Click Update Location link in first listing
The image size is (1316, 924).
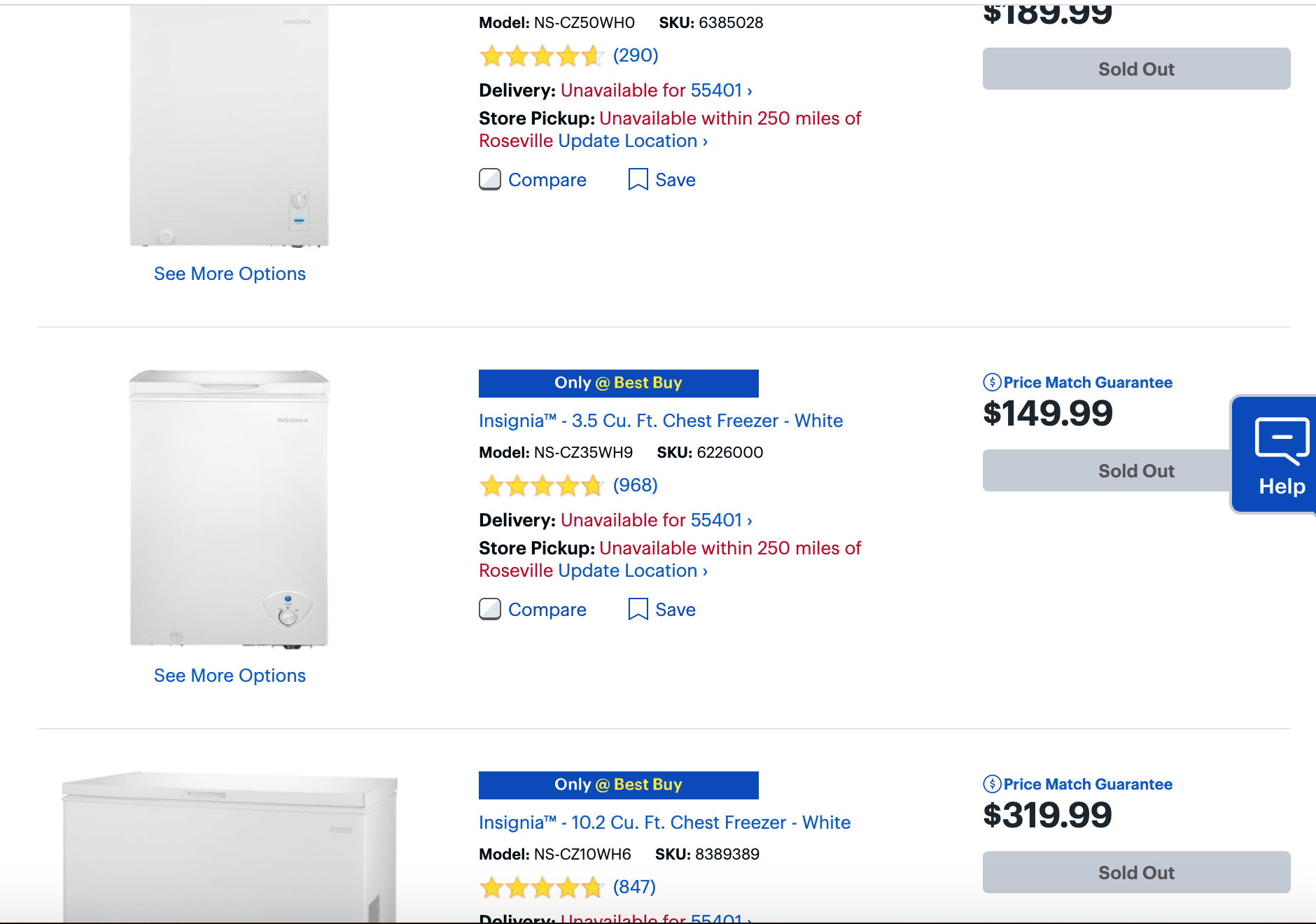pyautogui.click(x=633, y=141)
